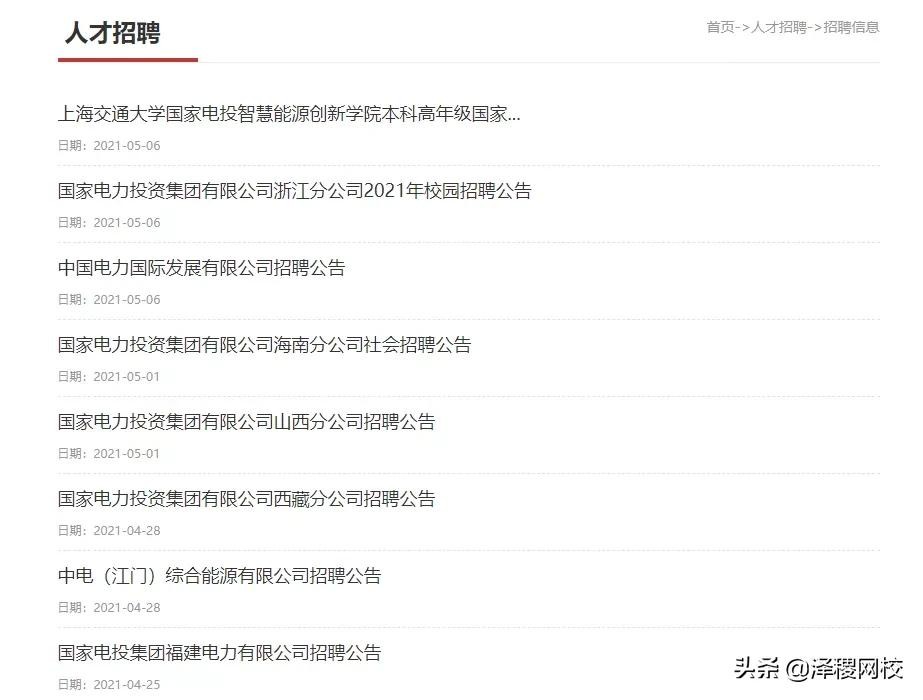Click the 头条 @泽稷网校 watermark
Viewport: 923px width, 700px height.
coord(818,669)
